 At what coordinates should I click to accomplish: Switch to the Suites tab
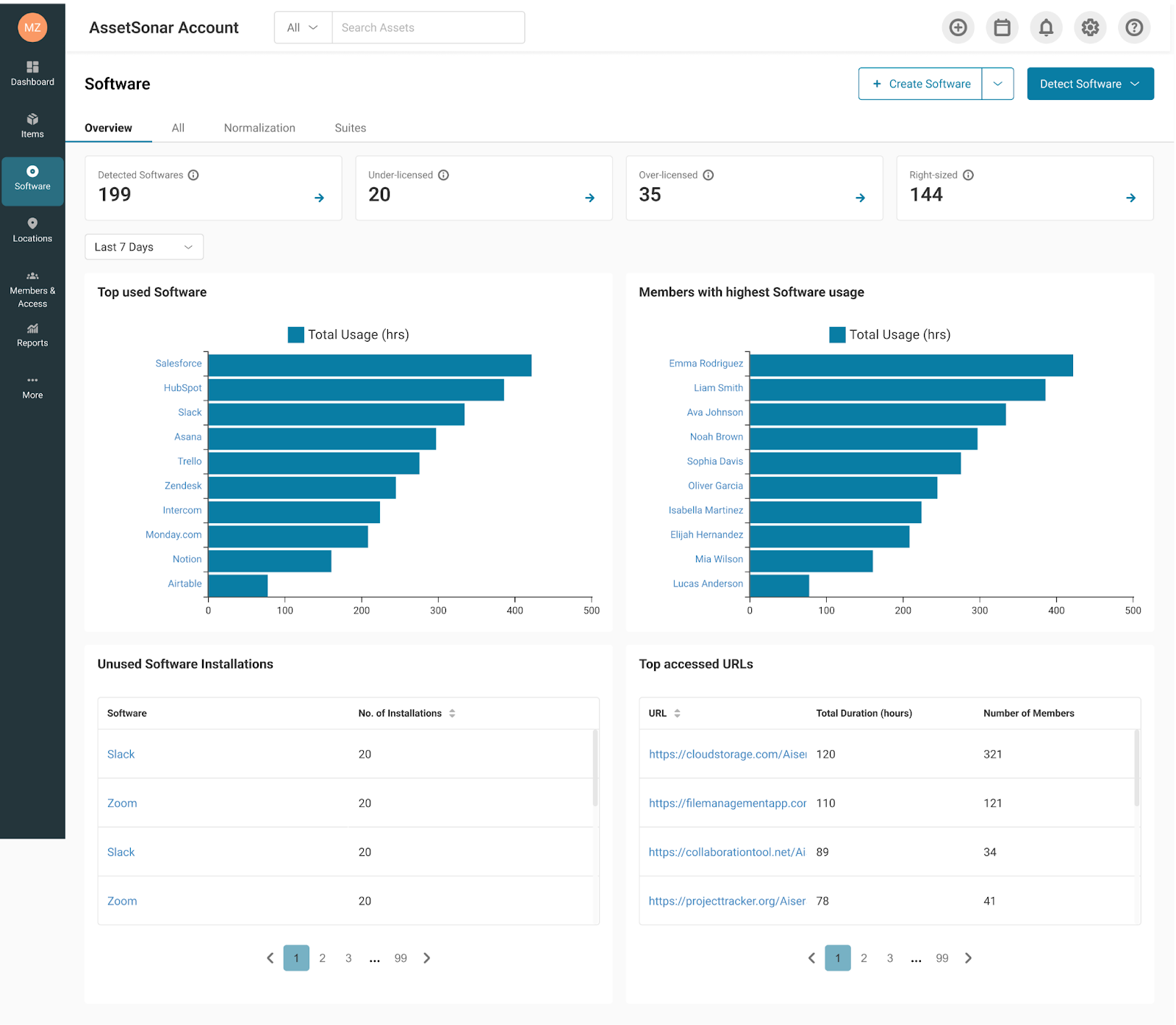point(350,128)
